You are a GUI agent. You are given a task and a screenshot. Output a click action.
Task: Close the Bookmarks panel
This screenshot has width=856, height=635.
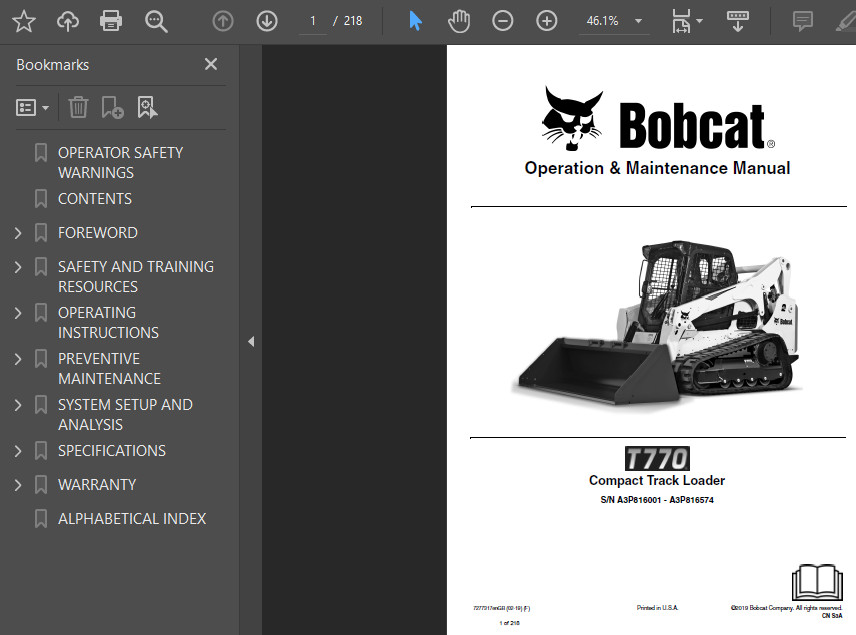[x=211, y=64]
